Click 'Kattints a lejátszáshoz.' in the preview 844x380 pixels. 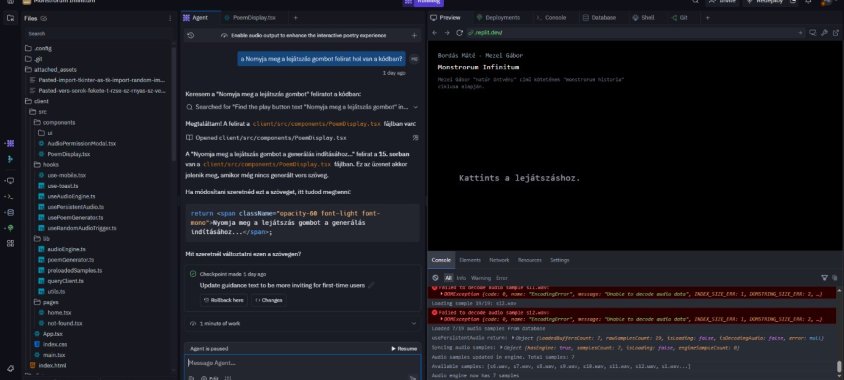point(519,178)
